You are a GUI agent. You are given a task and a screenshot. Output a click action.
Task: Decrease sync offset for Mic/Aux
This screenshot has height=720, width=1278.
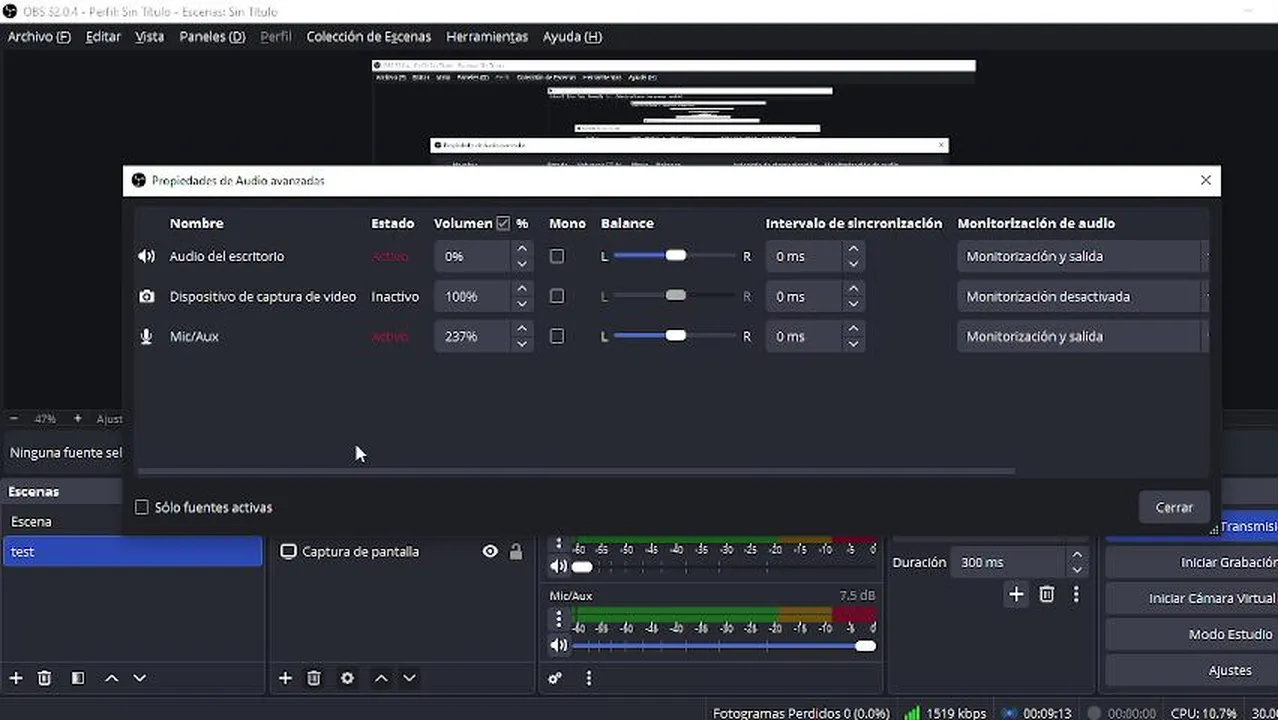[853, 344]
